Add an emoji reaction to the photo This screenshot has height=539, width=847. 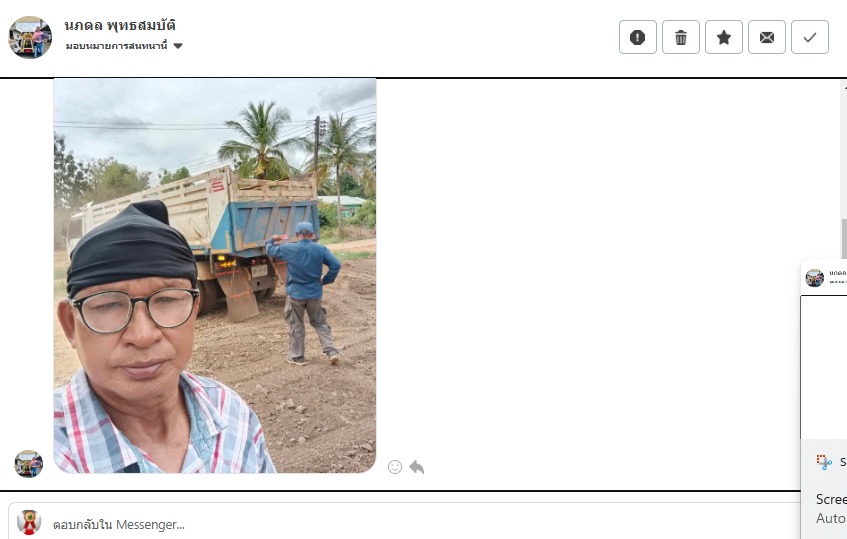(395, 467)
